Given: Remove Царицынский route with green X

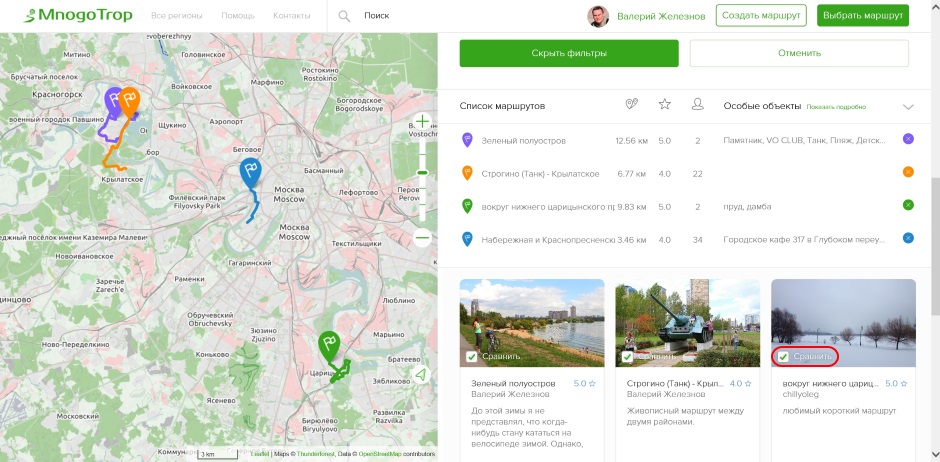Looking at the screenshot, I should click(x=908, y=205).
